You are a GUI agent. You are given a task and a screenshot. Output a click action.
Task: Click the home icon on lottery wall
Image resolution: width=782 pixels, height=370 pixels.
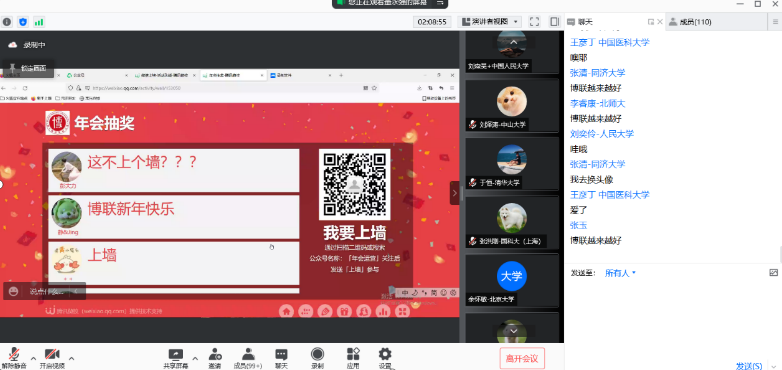click(x=286, y=311)
